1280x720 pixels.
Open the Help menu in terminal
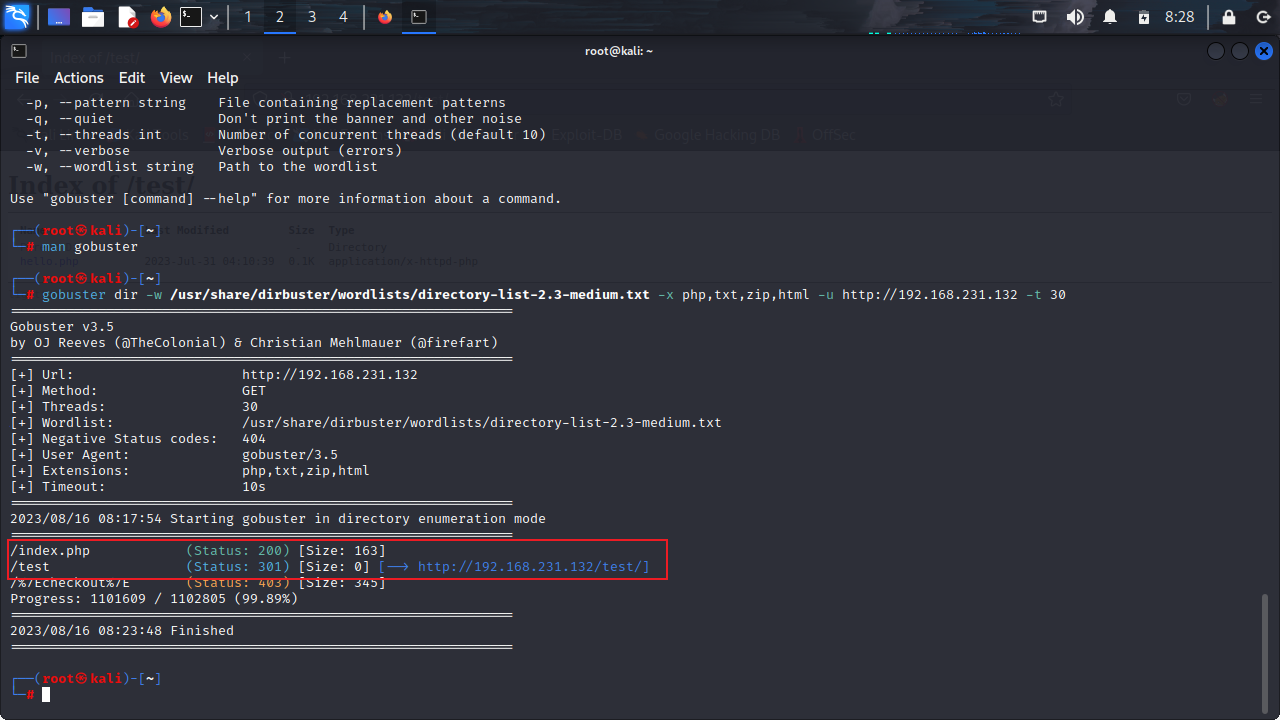pos(223,78)
